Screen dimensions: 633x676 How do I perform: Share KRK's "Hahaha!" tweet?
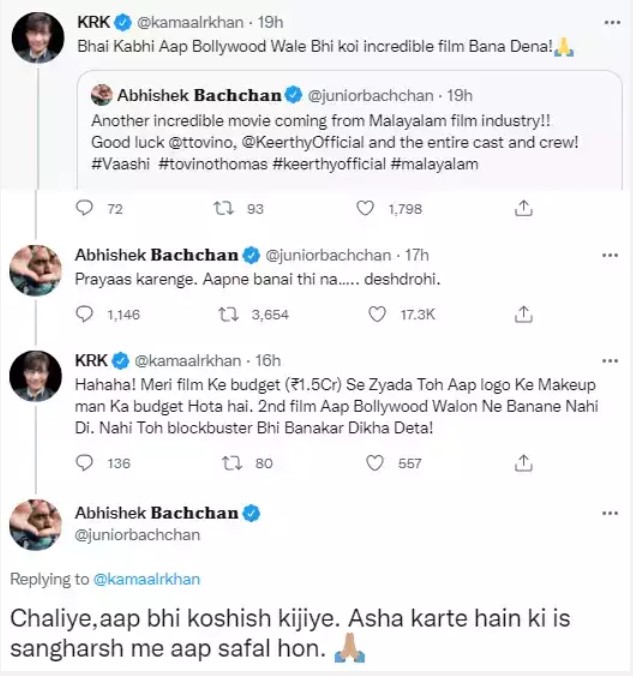point(522,463)
